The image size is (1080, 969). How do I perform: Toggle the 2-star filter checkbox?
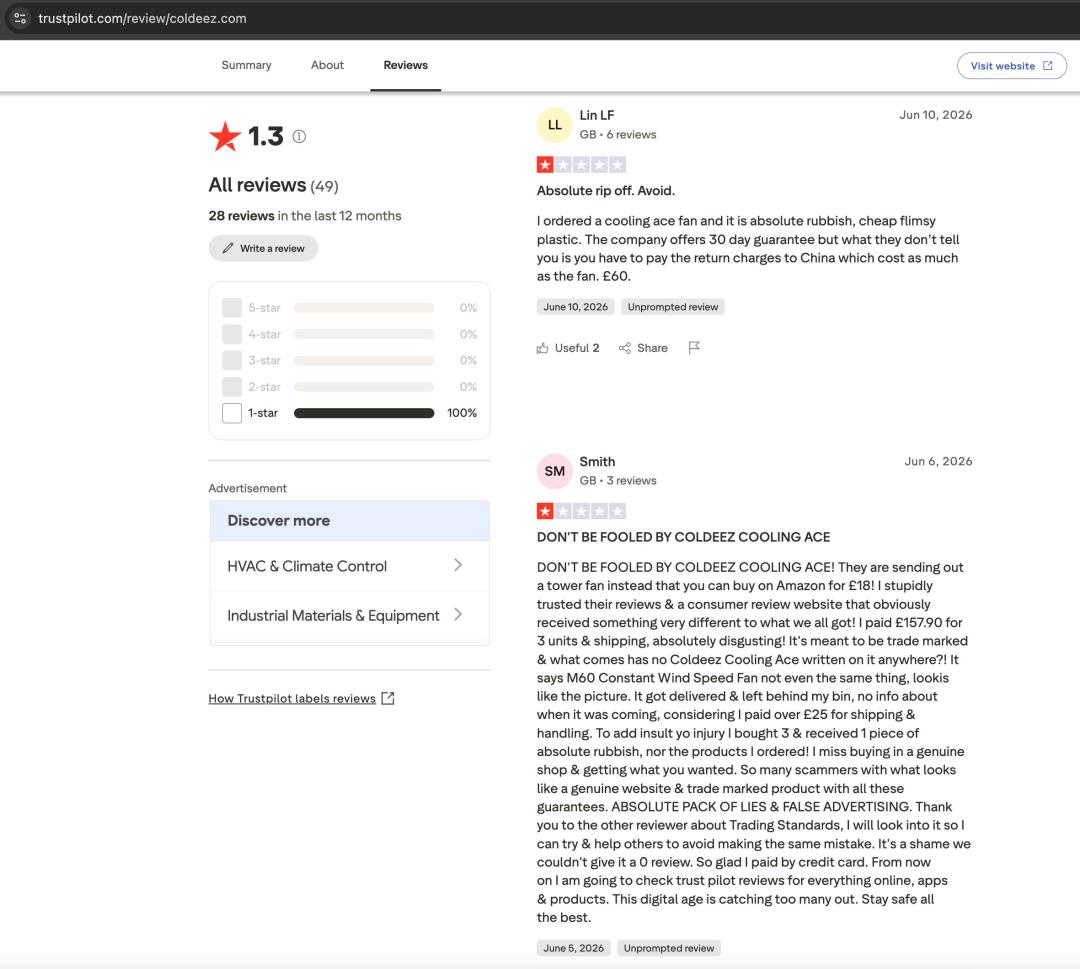click(232, 386)
